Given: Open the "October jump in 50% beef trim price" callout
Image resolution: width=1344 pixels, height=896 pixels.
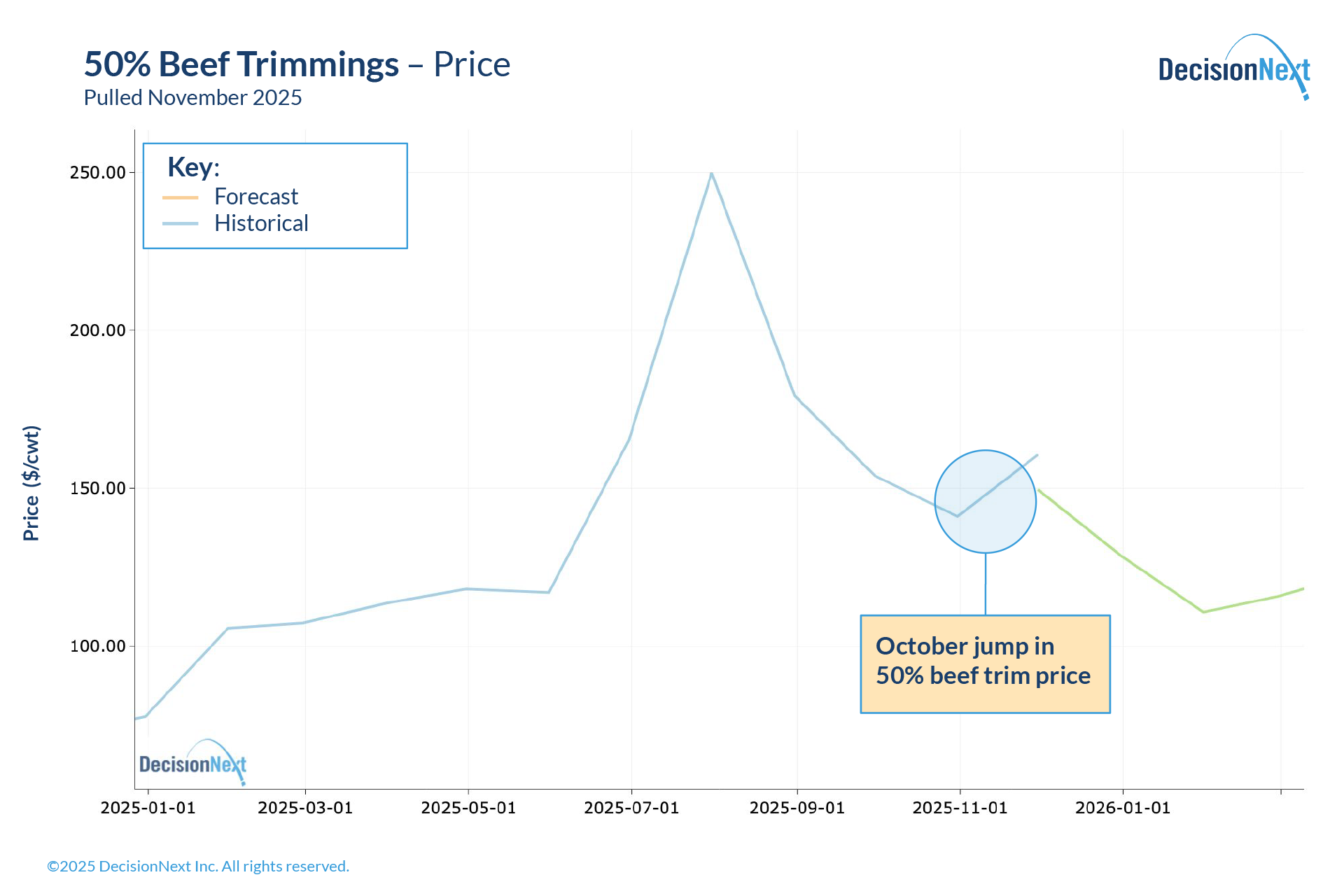Looking at the screenshot, I should point(984,664).
